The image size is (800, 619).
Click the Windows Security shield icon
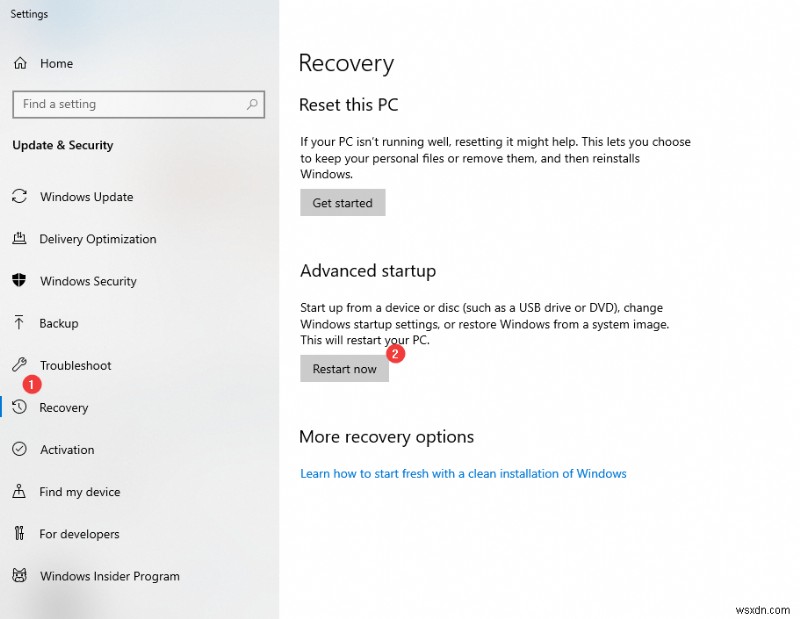point(19,281)
